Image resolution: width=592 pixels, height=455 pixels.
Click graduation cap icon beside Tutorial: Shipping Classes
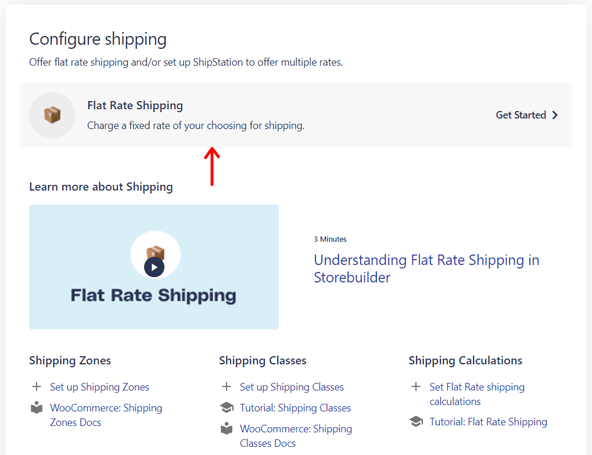(x=227, y=407)
